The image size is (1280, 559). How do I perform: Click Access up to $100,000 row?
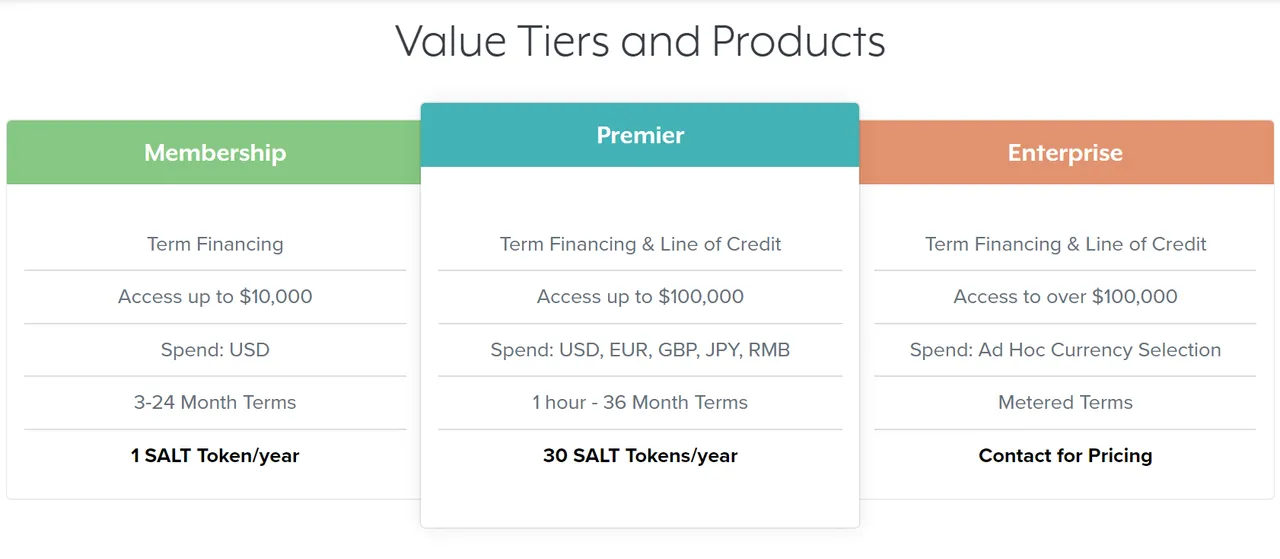point(640,297)
